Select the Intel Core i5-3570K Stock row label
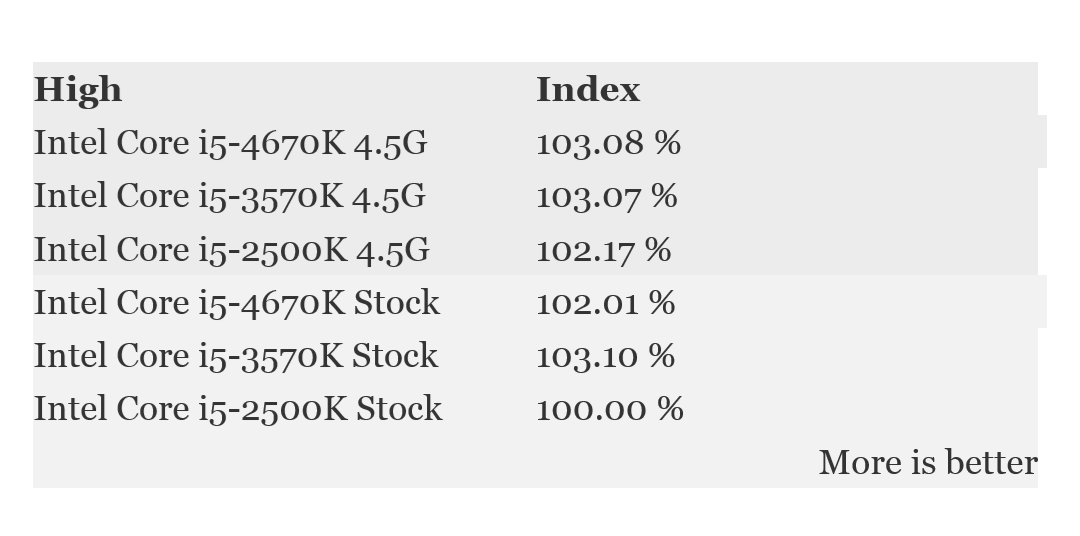The width and height of the screenshot is (1080, 536). pyautogui.click(x=235, y=355)
